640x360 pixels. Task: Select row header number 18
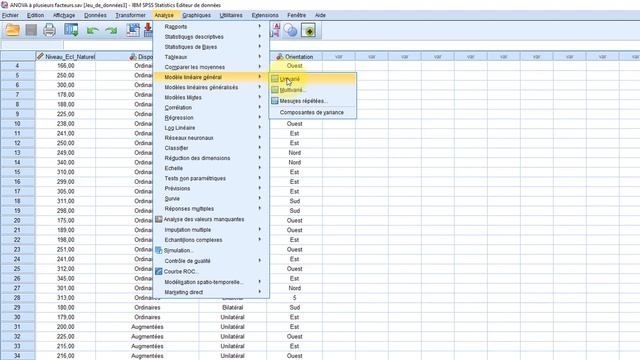[x=18, y=201]
